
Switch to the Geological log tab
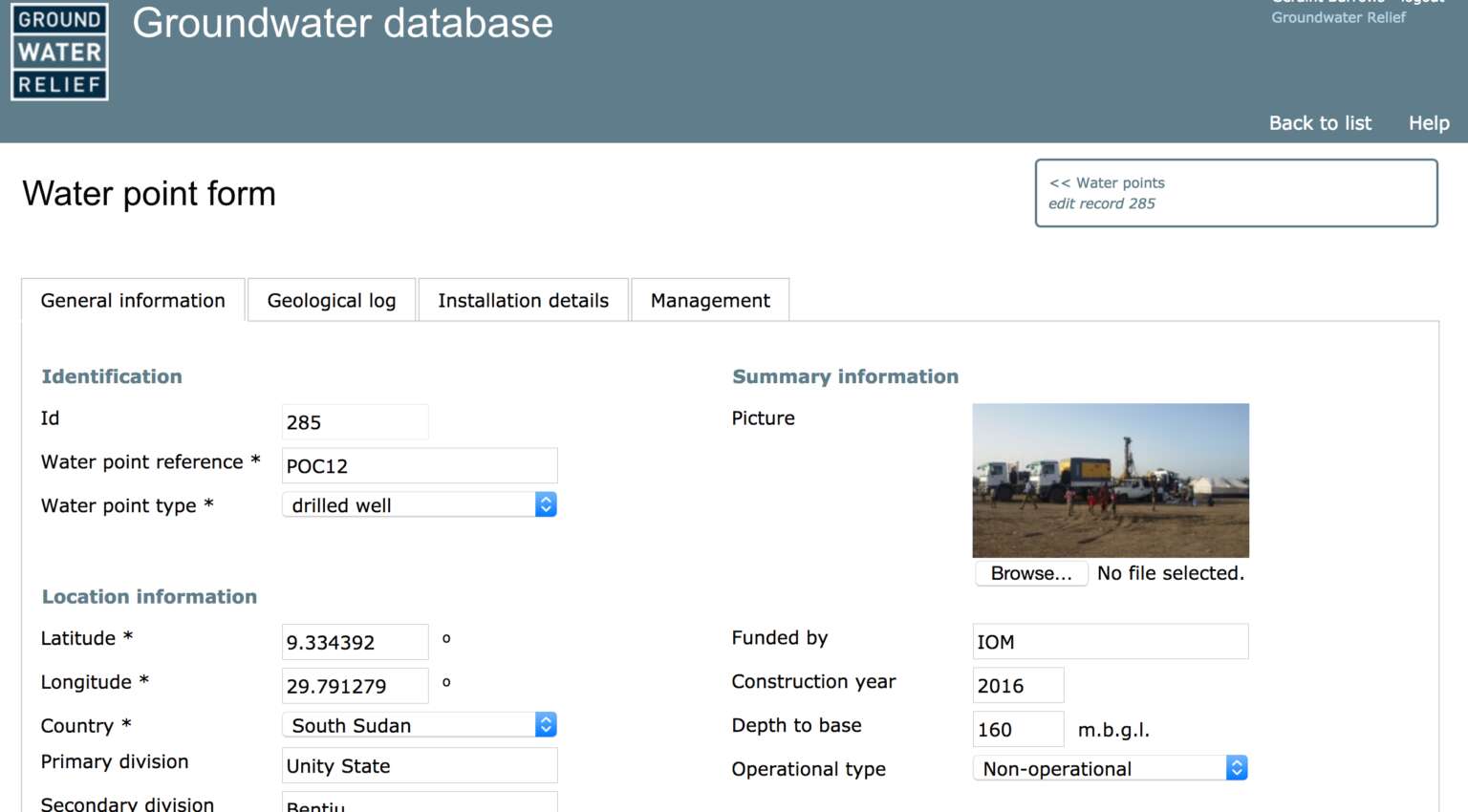332,300
